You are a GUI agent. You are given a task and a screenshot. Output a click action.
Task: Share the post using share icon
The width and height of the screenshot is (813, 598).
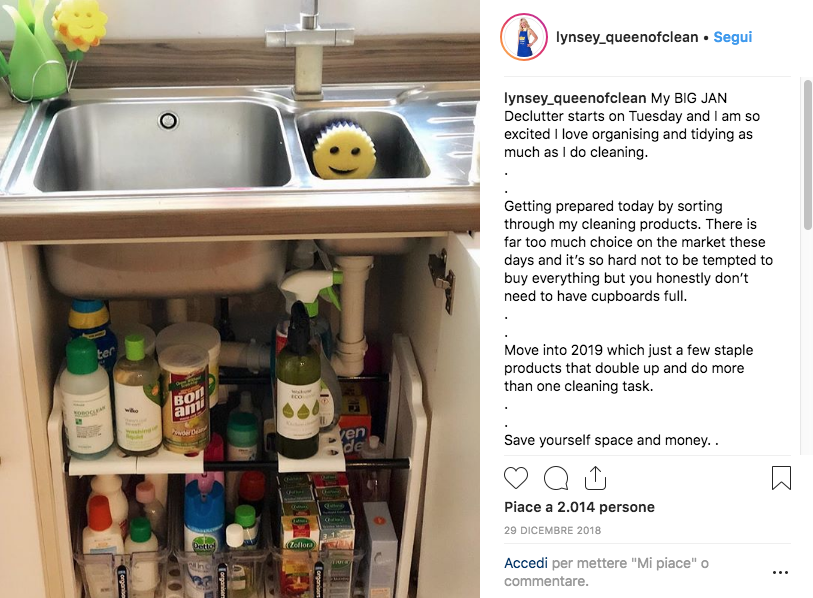click(x=595, y=478)
